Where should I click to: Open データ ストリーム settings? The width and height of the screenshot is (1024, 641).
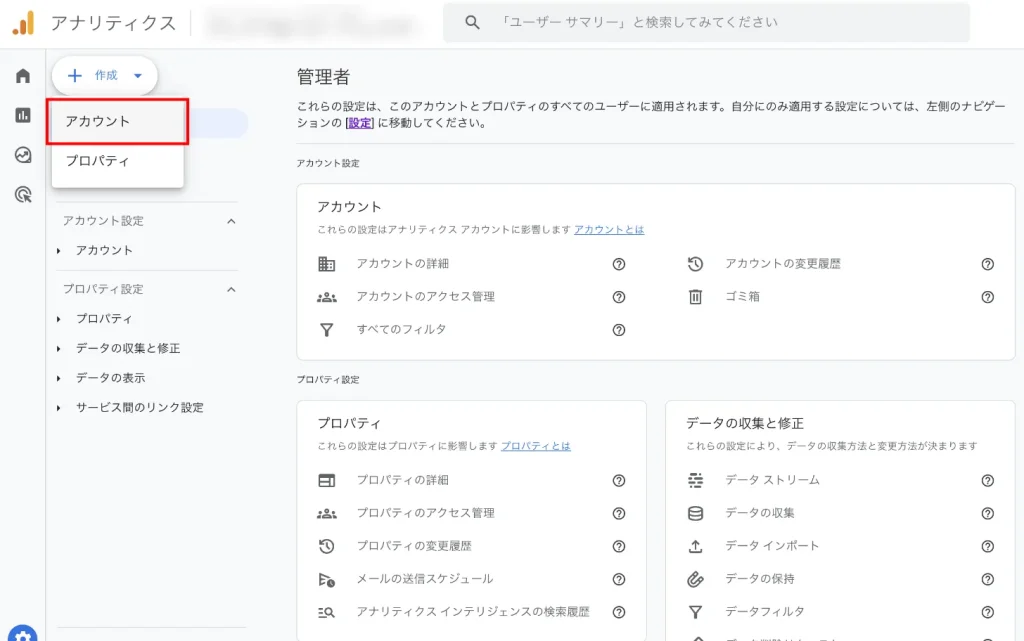click(773, 480)
